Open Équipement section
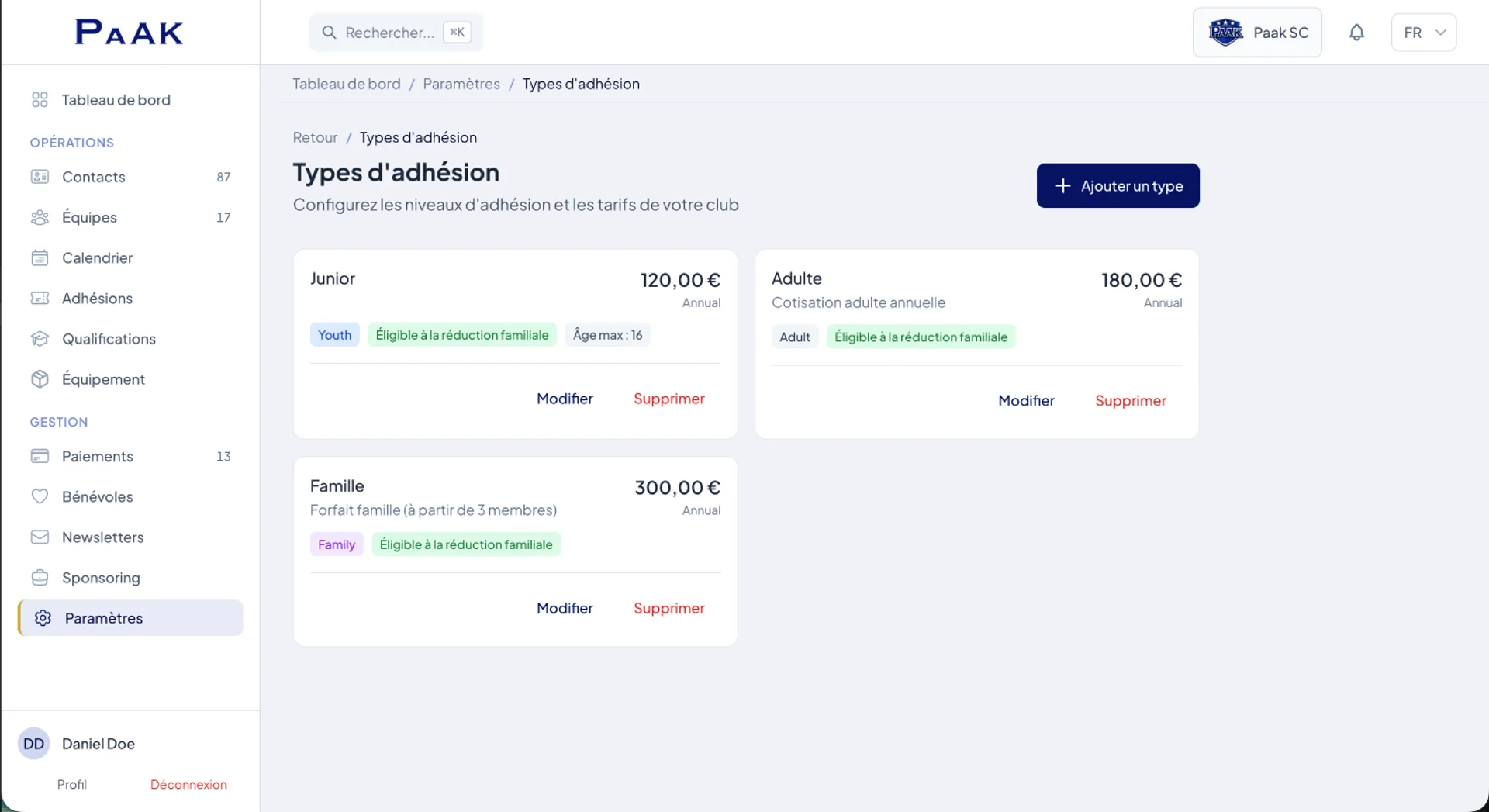 coord(130,378)
